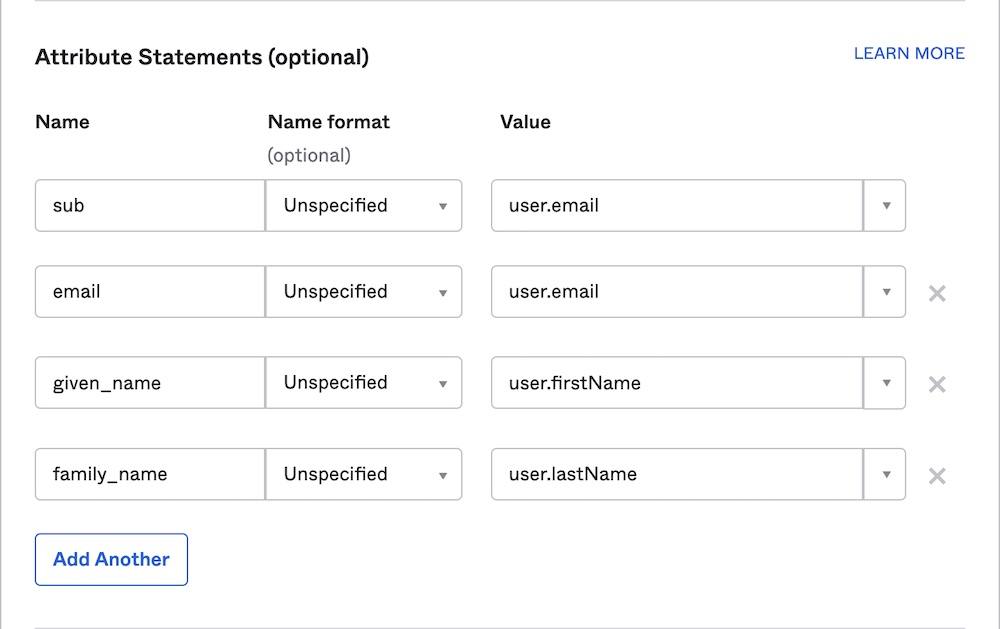Image resolution: width=1000 pixels, height=629 pixels.
Task: Click into the given_name Name field
Action: (x=148, y=383)
